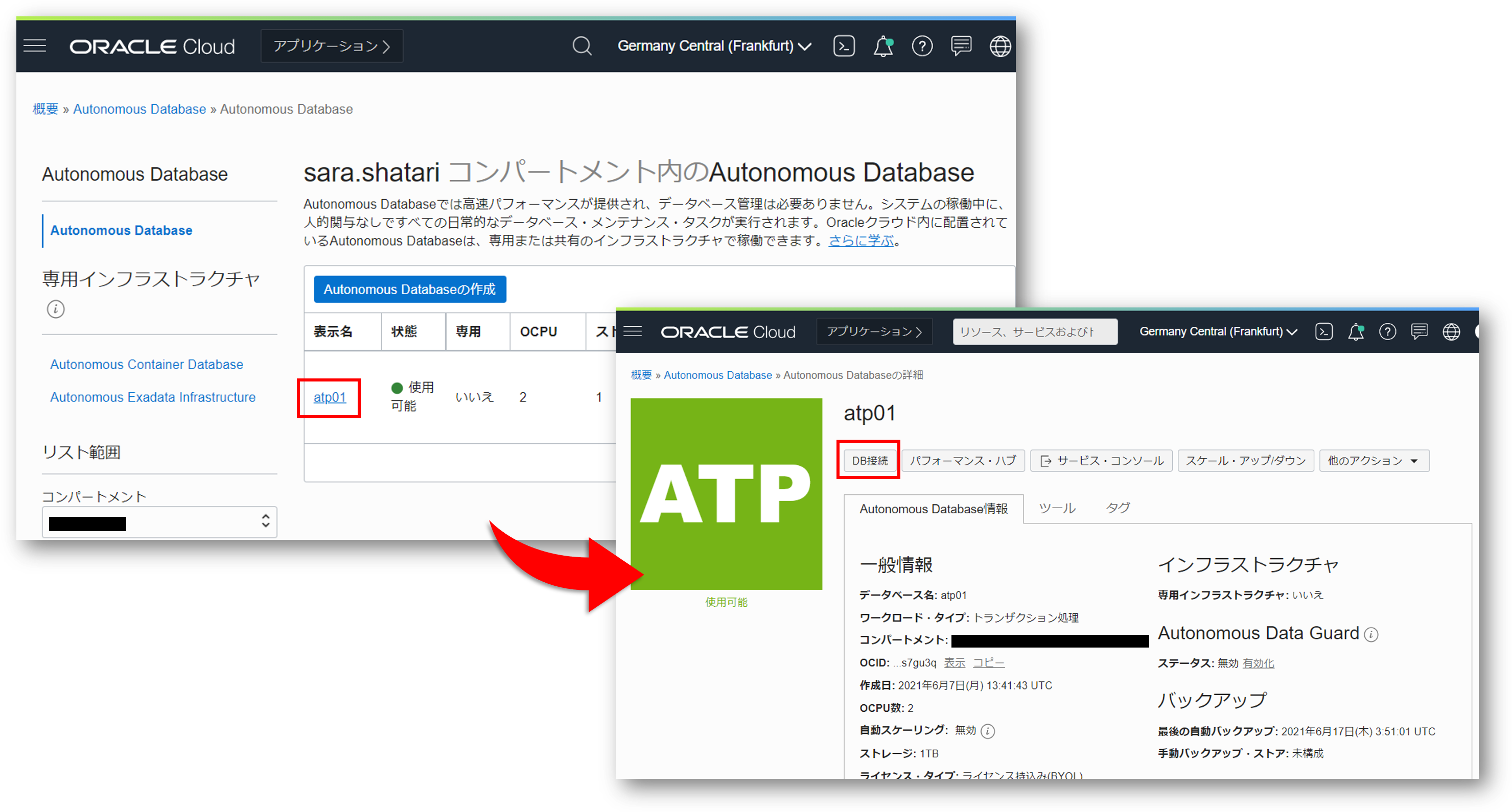
Task: Open atp01 database link in table
Action: (x=329, y=397)
